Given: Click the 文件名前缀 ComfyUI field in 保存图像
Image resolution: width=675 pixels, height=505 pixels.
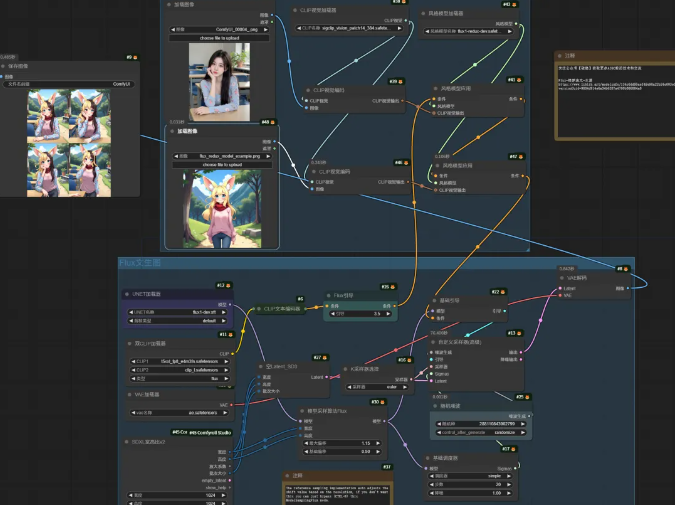Looking at the screenshot, I should pos(68,84).
